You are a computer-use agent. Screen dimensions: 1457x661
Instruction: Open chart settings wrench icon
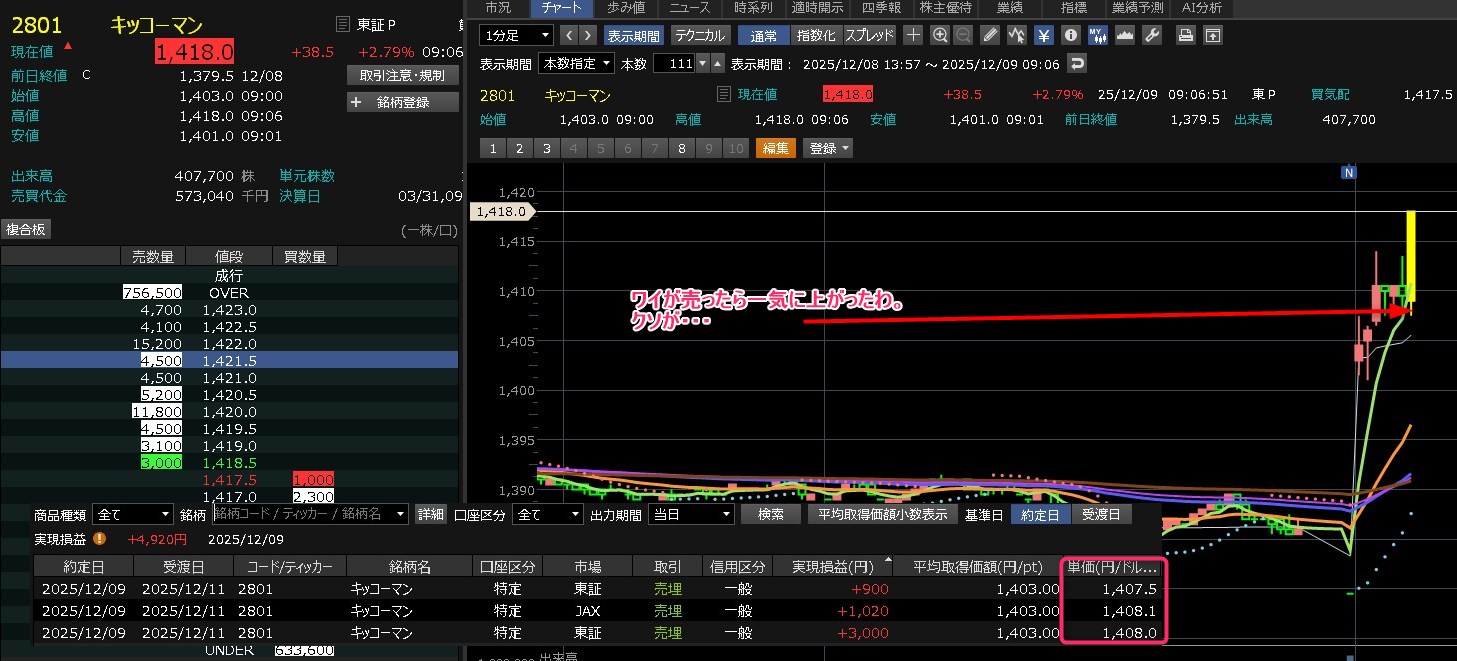click(x=1151, y=35)
